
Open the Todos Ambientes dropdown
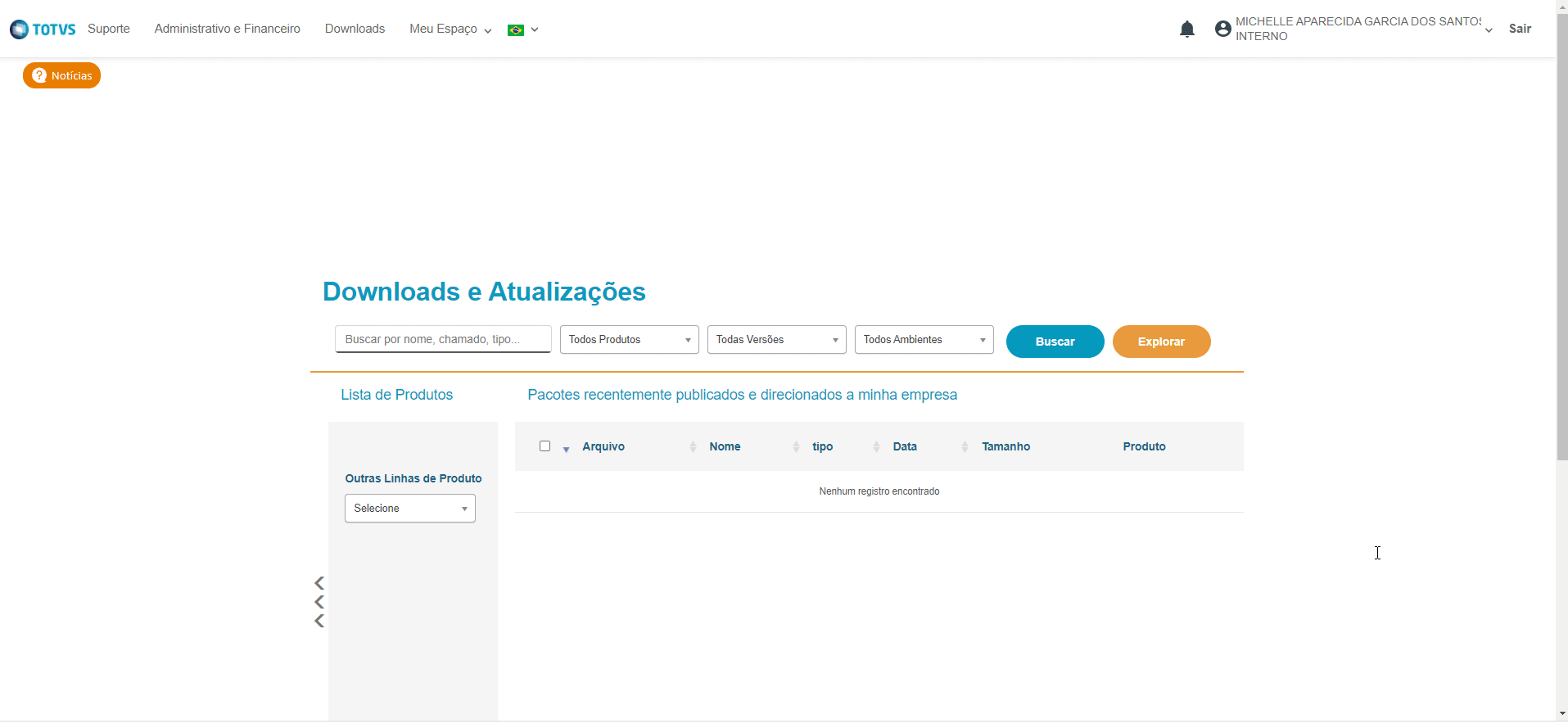click(x=924, y=340)
